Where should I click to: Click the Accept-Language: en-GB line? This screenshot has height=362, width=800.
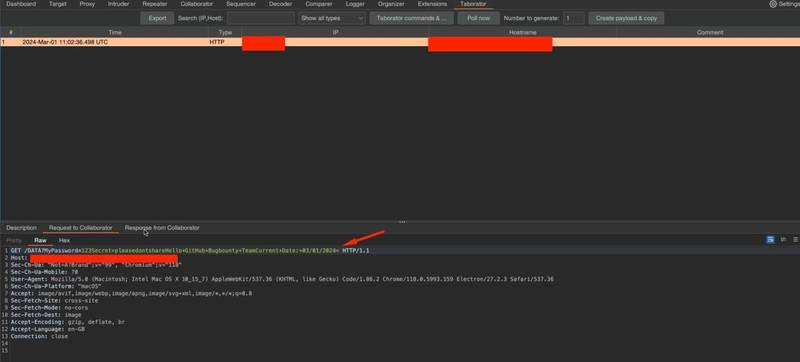[47, 329]
